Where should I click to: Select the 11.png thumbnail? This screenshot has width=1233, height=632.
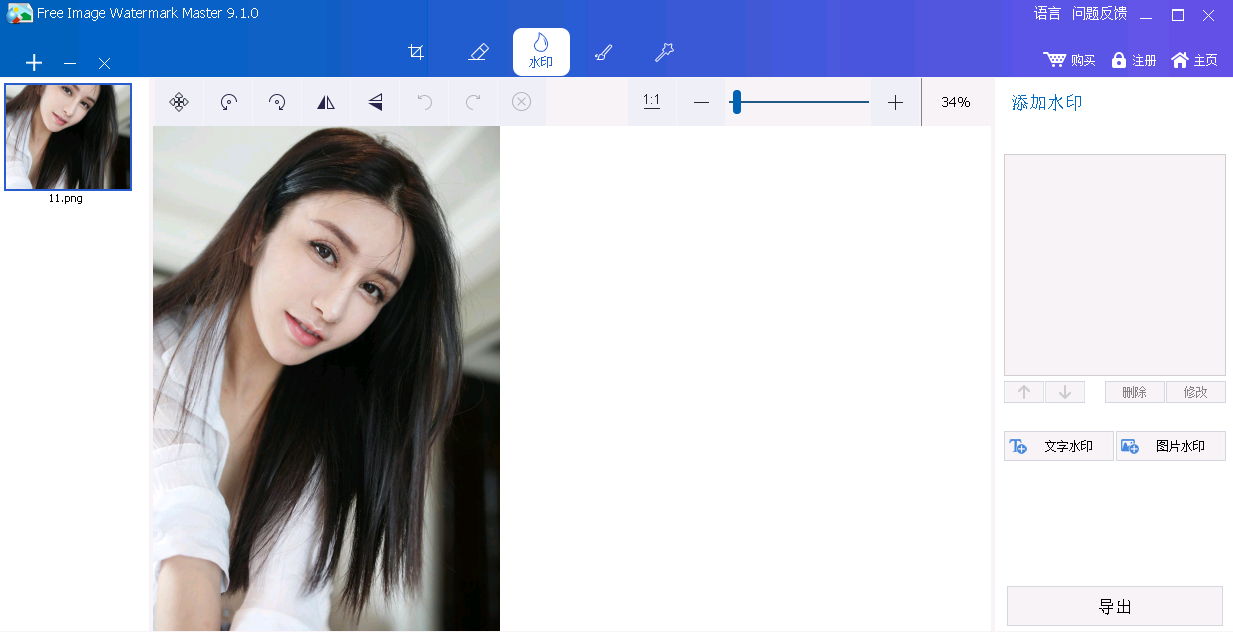tap(68, 137)
